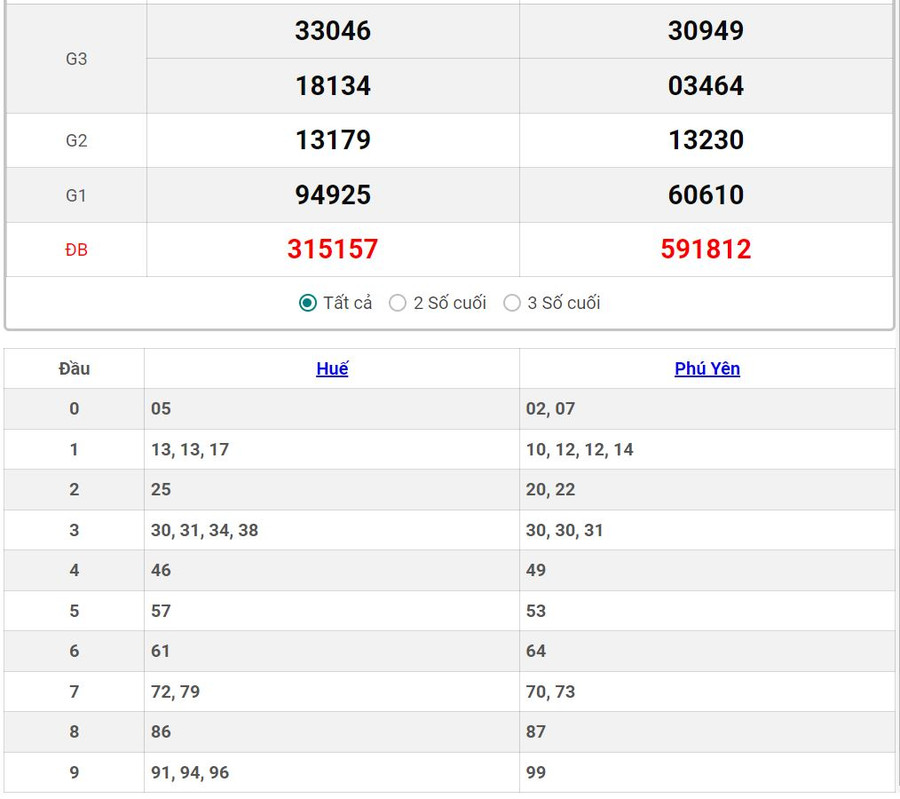Viewport: 900px width, 799px height.
Task: Open the Phú Yên column header link
Action: tap(707, 369)
